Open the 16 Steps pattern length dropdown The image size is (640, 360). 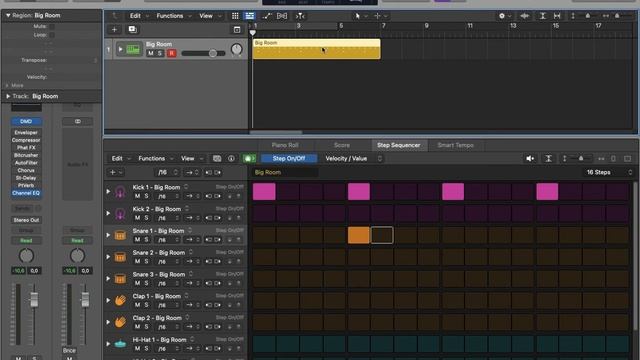coord(609,172)
